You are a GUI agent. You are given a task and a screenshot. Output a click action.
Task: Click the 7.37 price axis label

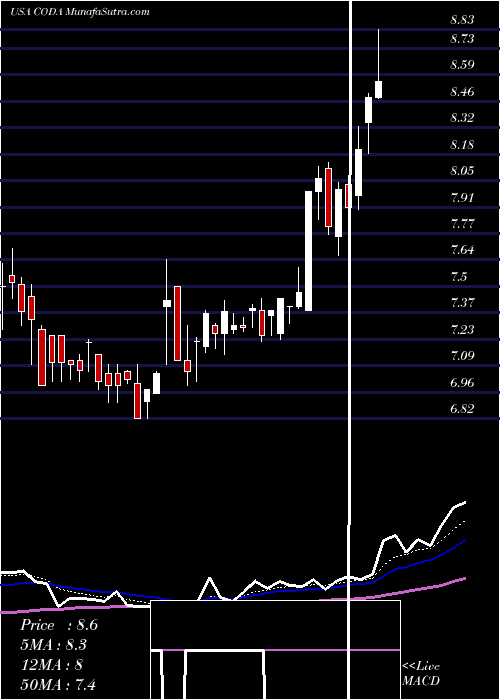click(462, 303)
